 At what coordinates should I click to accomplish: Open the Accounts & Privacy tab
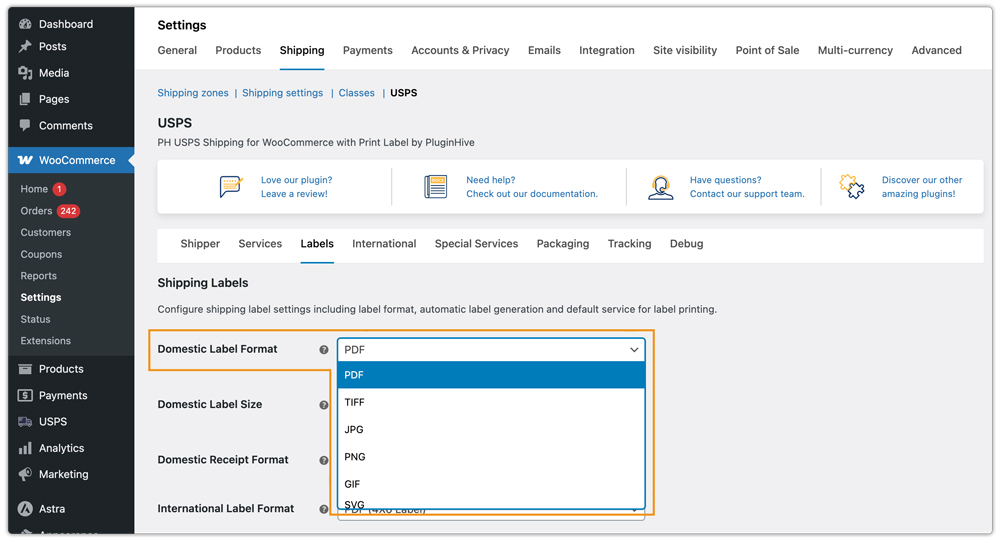pyautogui.click(x=460, y=50)
